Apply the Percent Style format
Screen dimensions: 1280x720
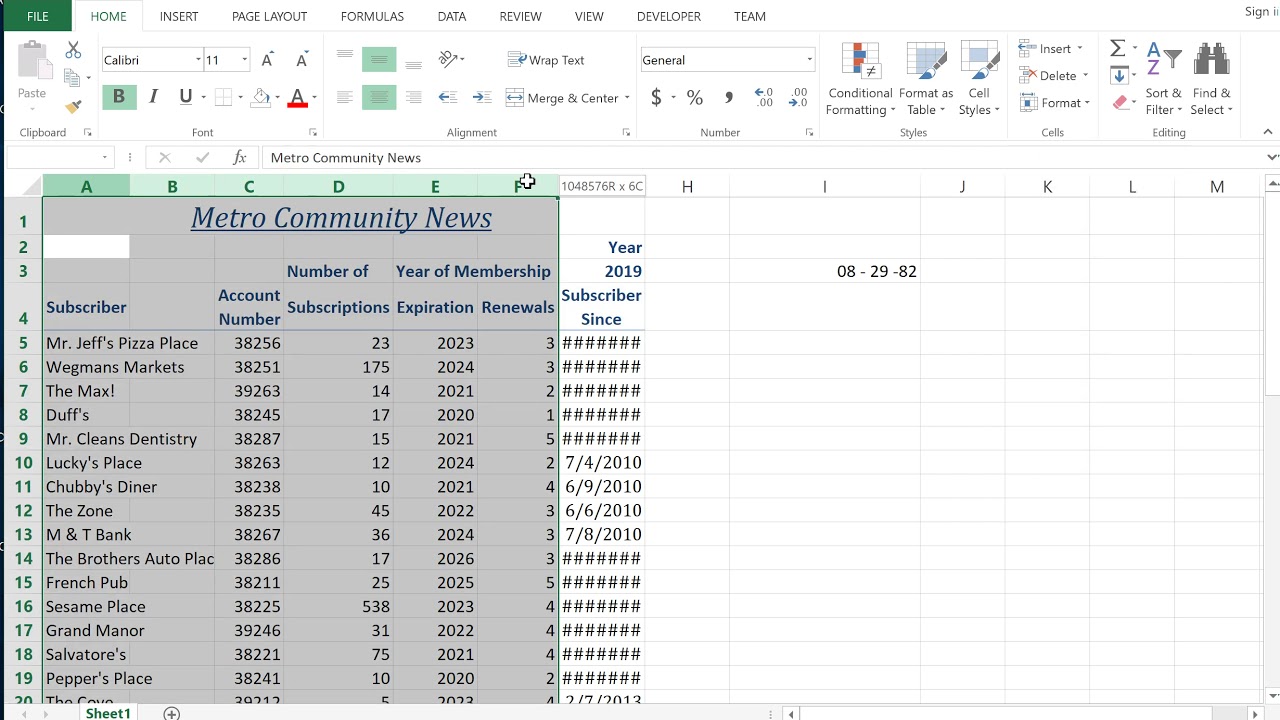coord(695,98)
